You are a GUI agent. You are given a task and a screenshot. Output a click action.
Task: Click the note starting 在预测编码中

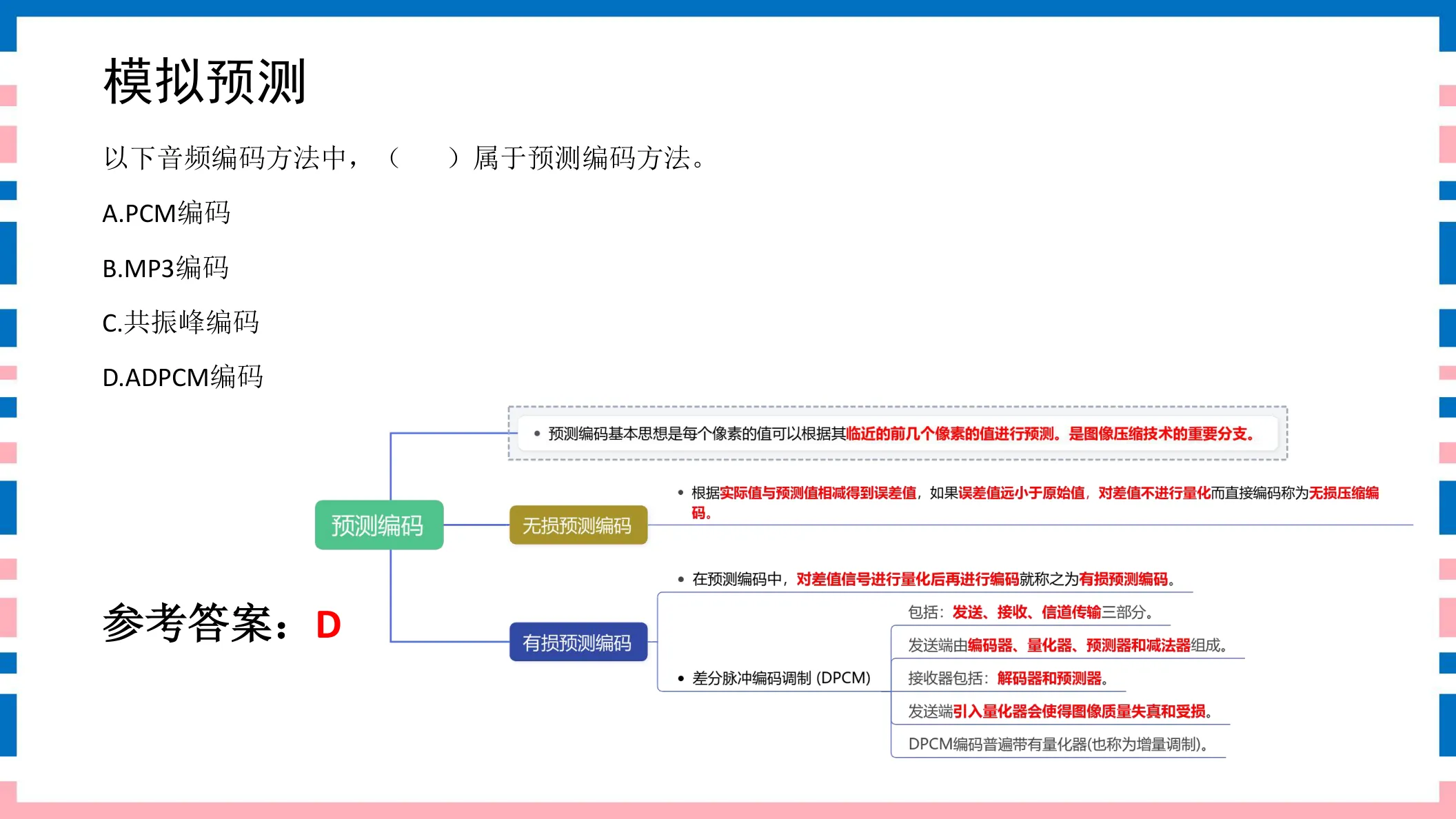[927, 579]
